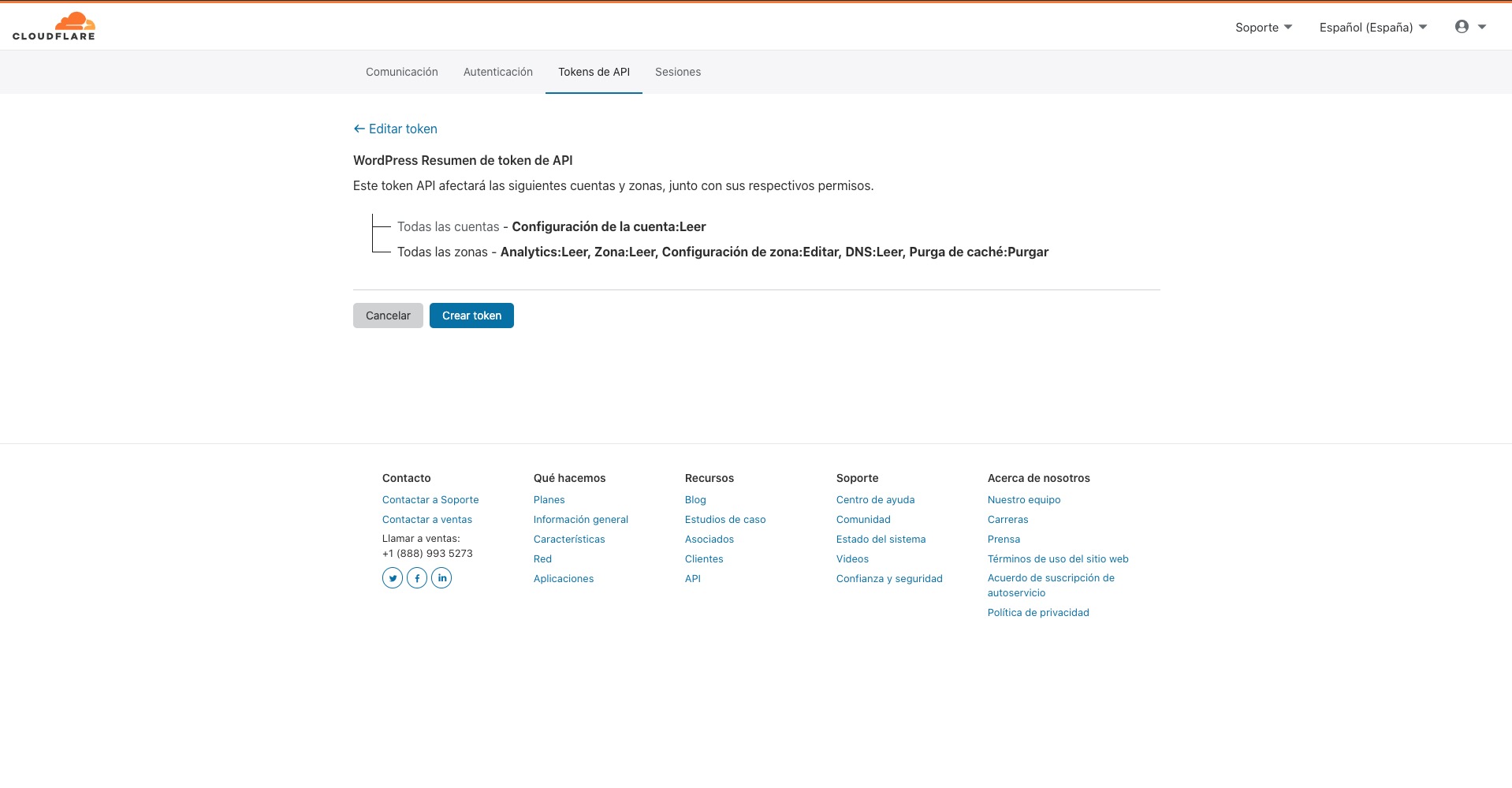Open the Español (España) language selector
The height and width of the screenshot is (788, 1512).
point(1372,27)
